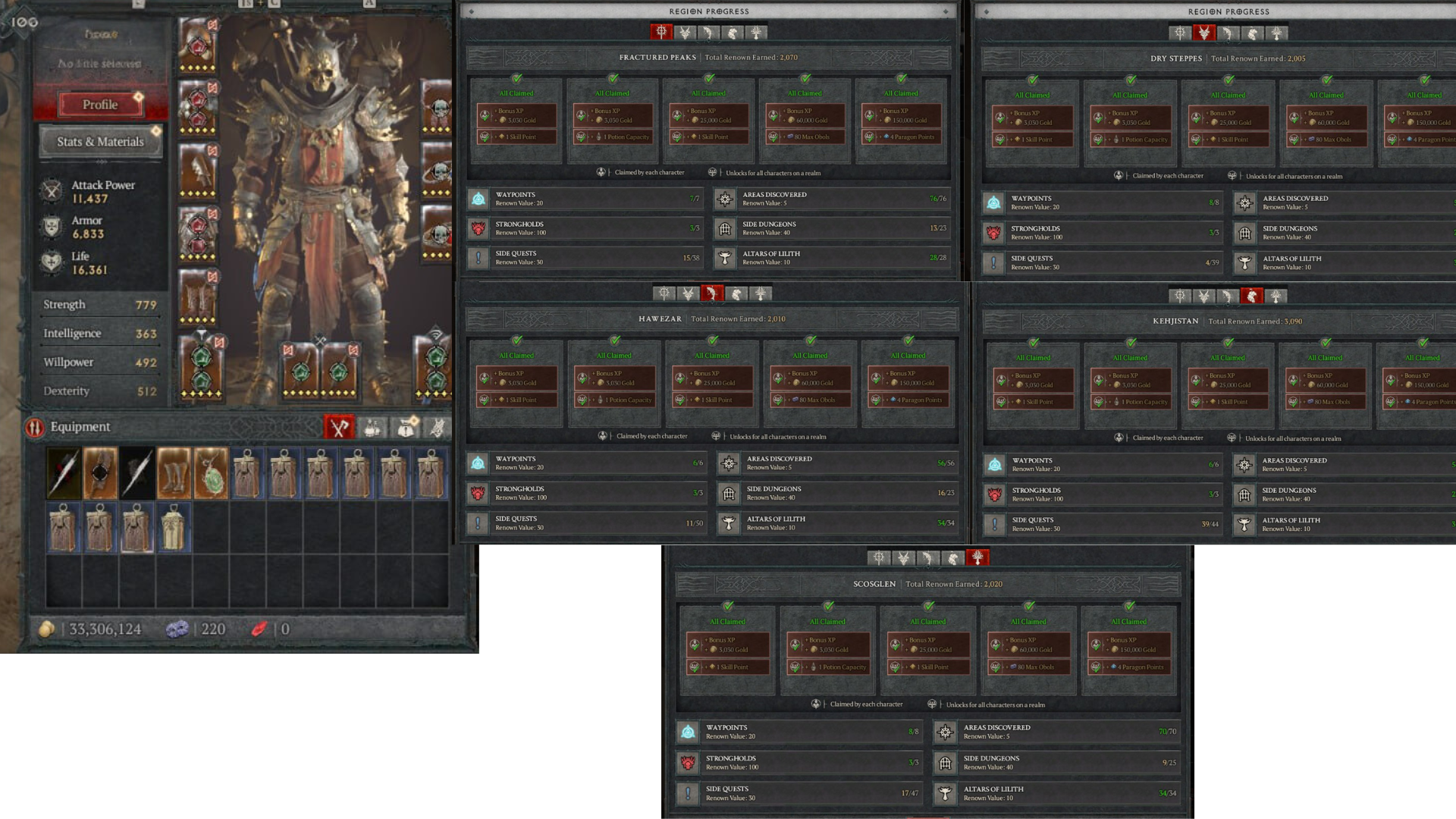This screenshot has height=819, width=1456.
Task: Click Side Dungeons icon in Dry Steppes panel
Action: (1244, 233)
